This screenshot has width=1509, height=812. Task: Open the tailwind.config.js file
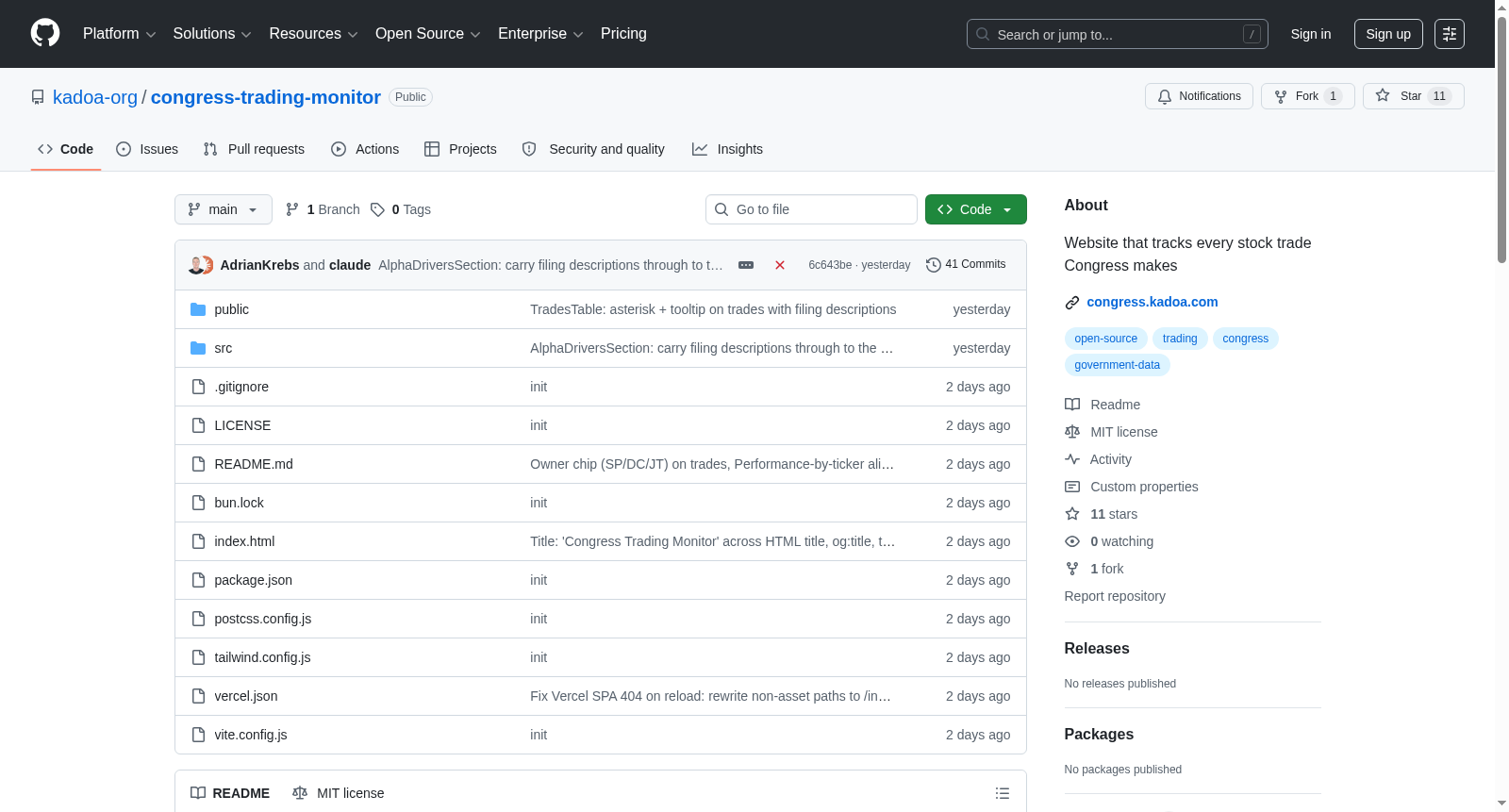(x=262, y=657)
